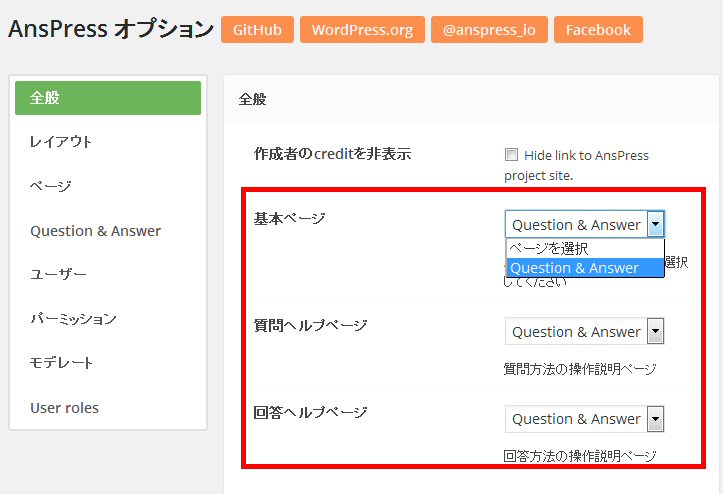Viewport: 723px width, 494px height.
Task: Click the 基本ページ dropdown arrow
Action: click(x=655, y=225)
